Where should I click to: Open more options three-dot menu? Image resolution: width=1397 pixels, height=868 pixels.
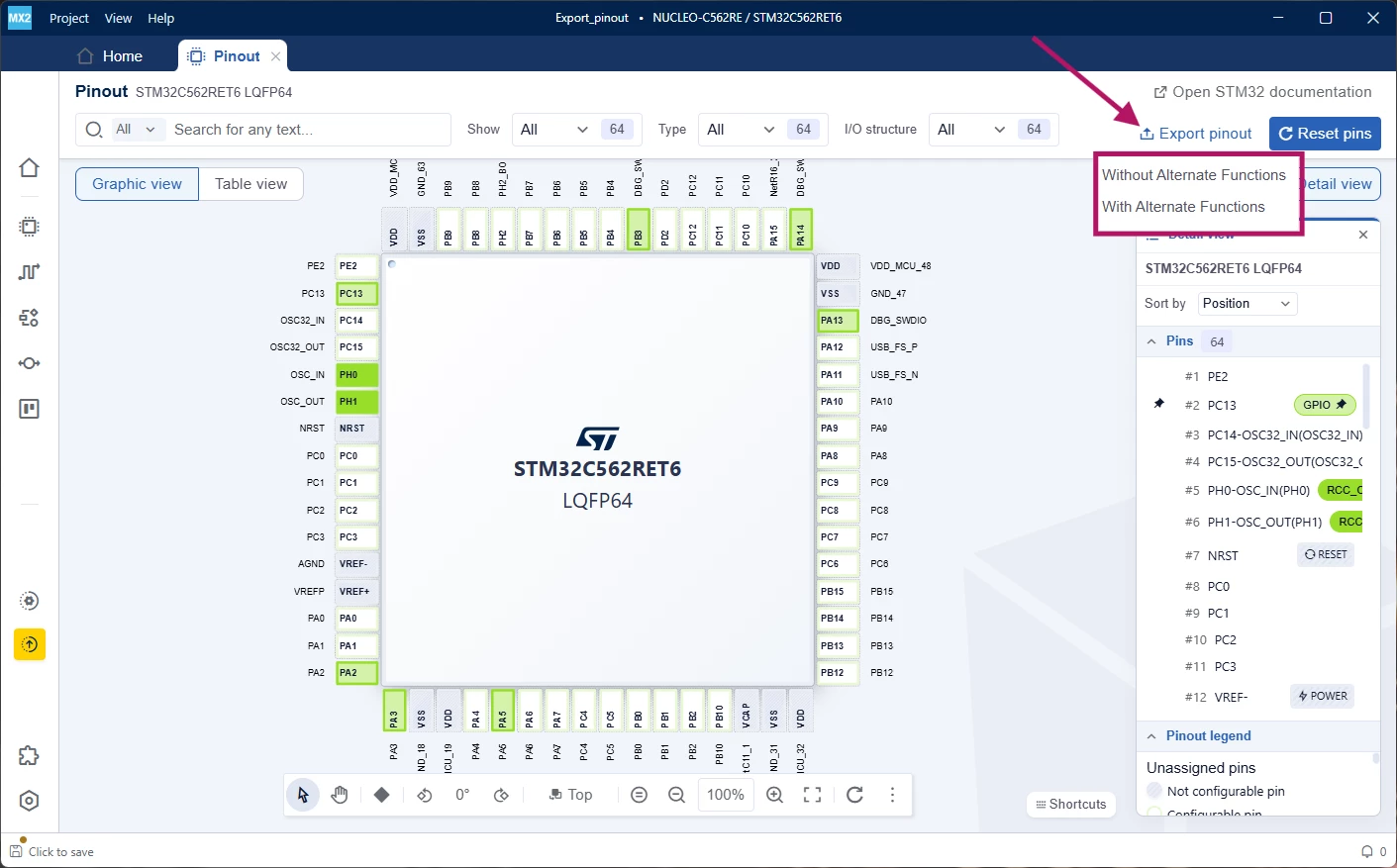(892, 795)
